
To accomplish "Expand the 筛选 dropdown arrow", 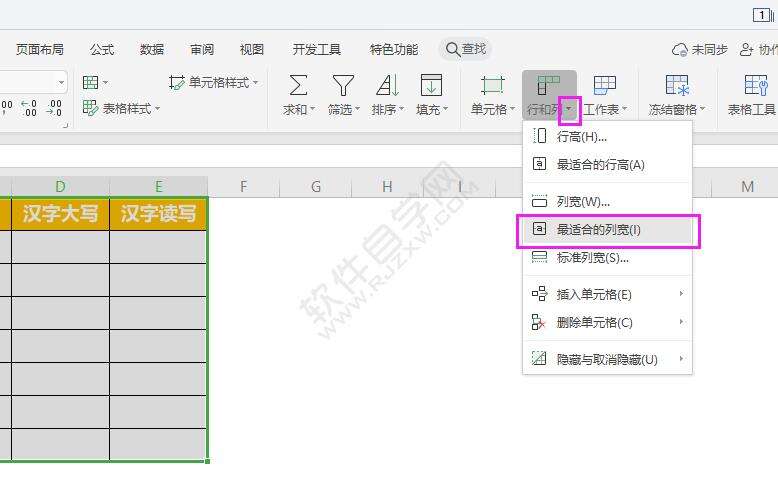I will (x=357, y=109).
